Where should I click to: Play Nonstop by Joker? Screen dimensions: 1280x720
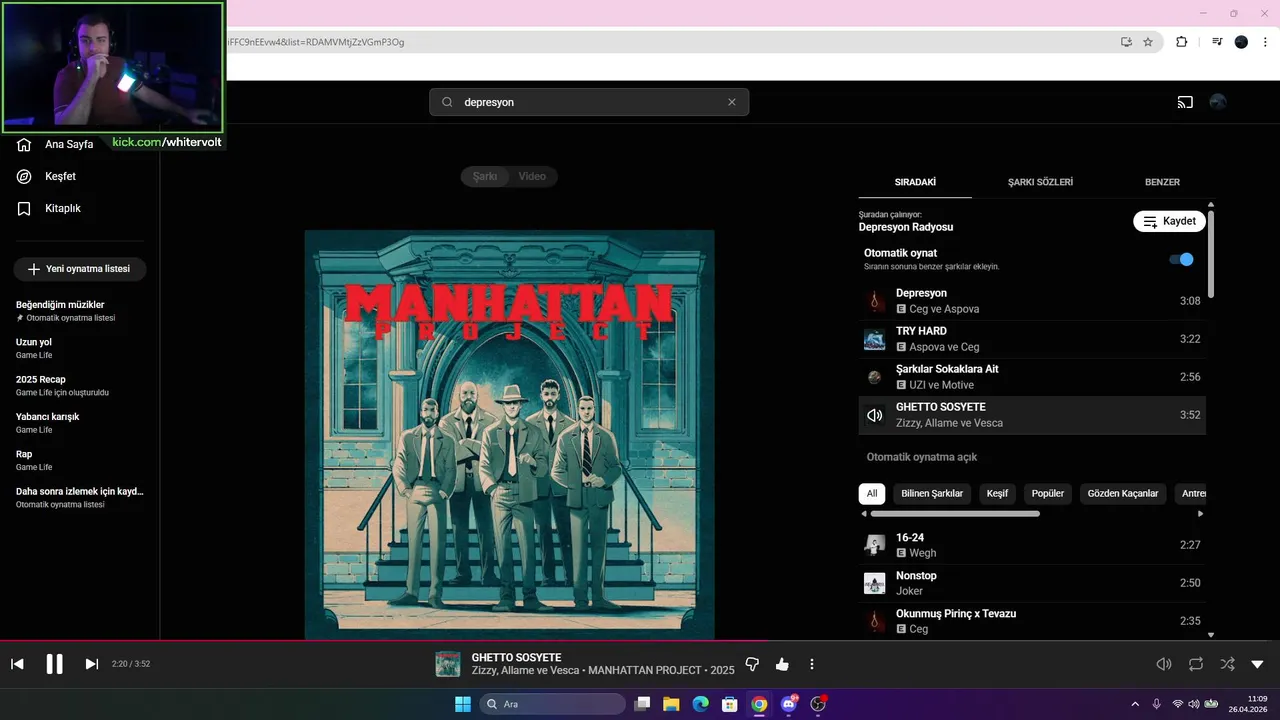pyautogui.click(x=1032, y=583)
